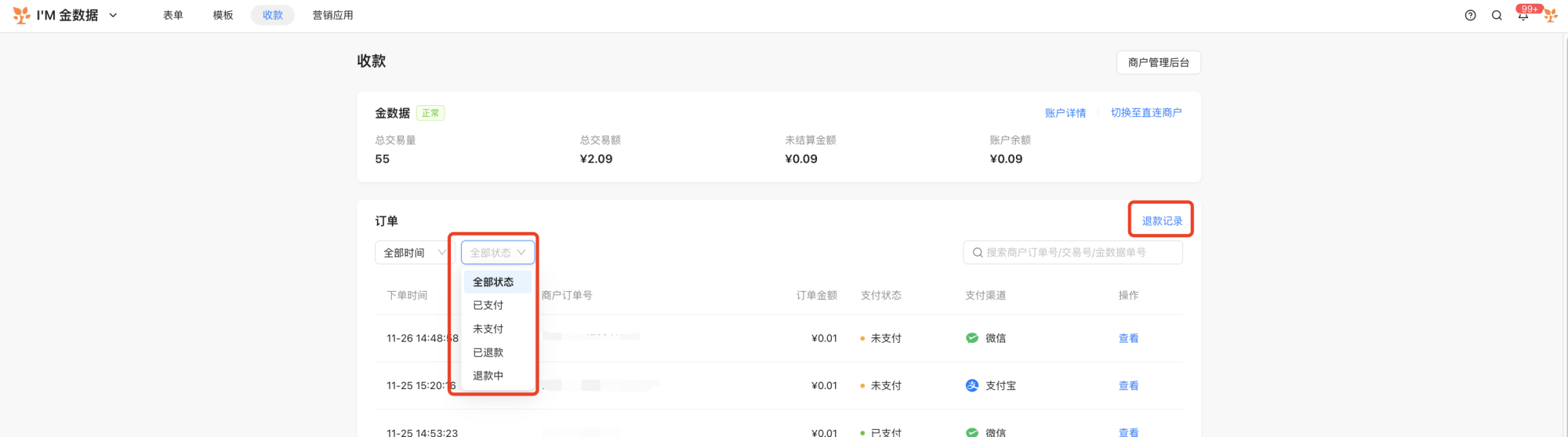The height and width of the screenshot is (437, 1568).
Task: Focus the 搜索商户订单号 search field
Action: pos(1073,253)
